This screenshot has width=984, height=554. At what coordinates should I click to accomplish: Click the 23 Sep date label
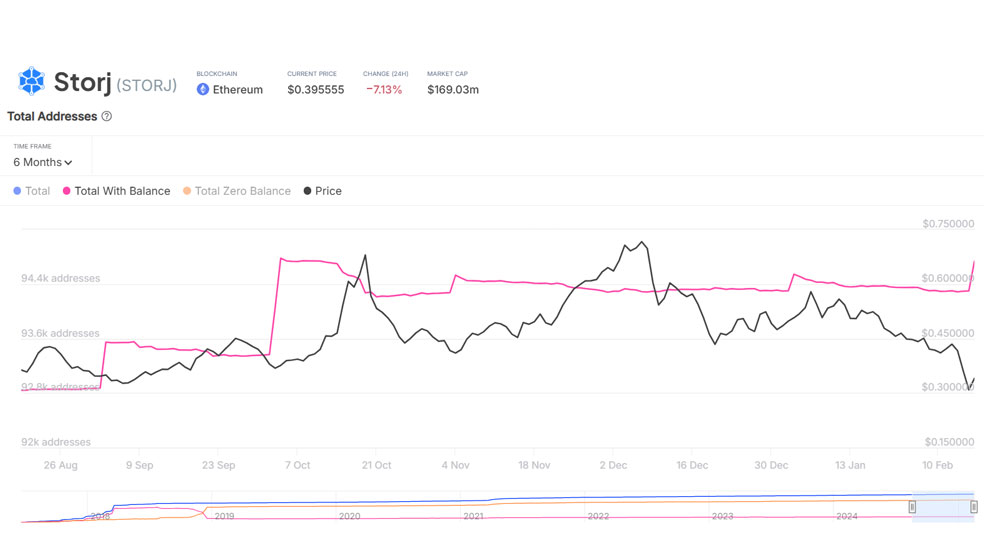click(218, 465)
